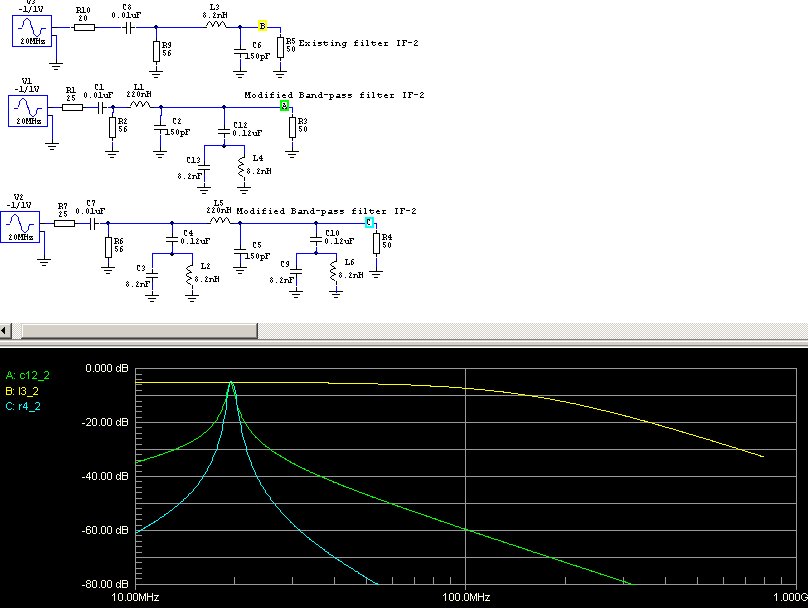Select resistor R10 in the existing filter
The height and width of the screenshot is (608, 808).
click(84, 27)
